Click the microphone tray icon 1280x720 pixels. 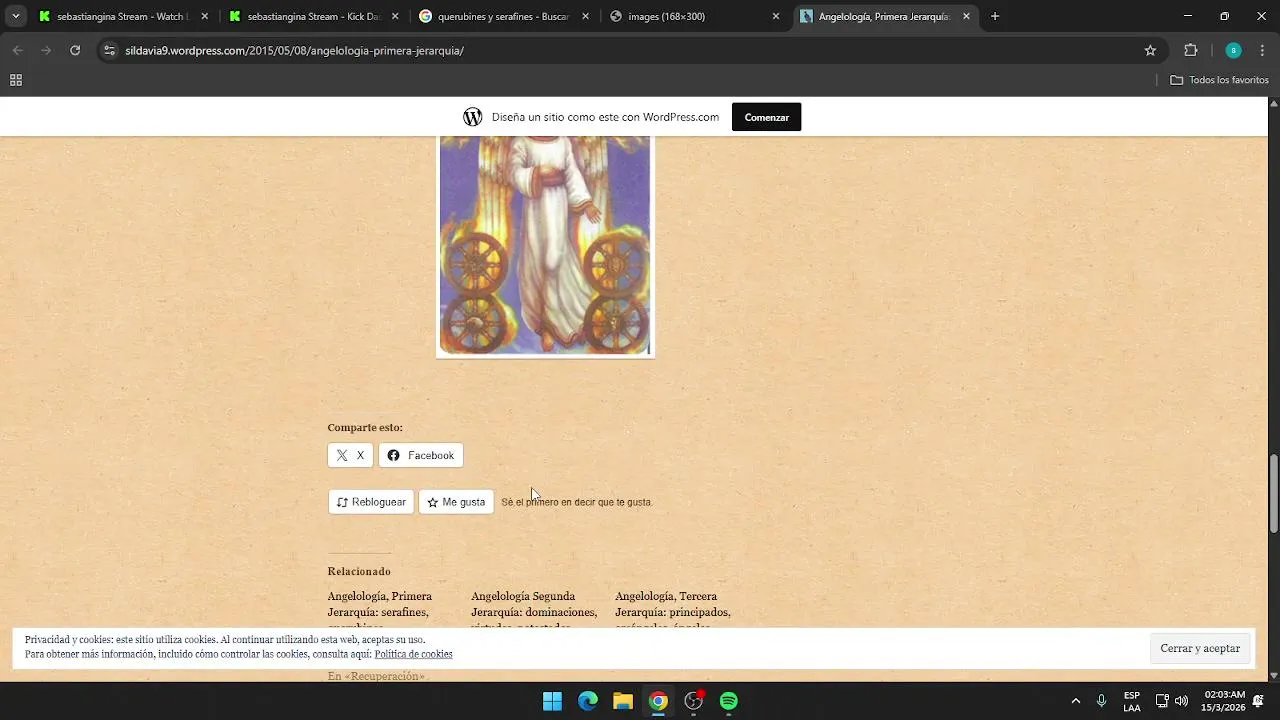tap(1101, 701)
